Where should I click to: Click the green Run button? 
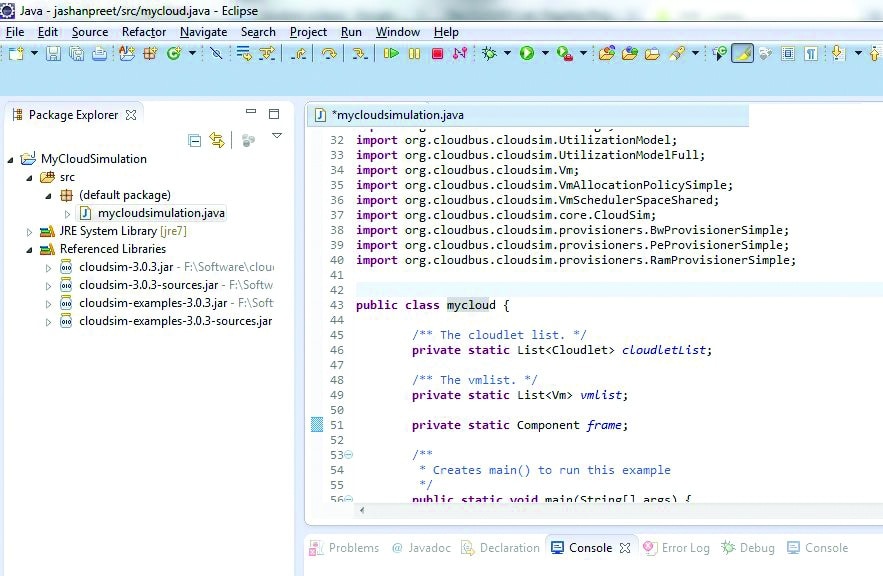[527, 54]
